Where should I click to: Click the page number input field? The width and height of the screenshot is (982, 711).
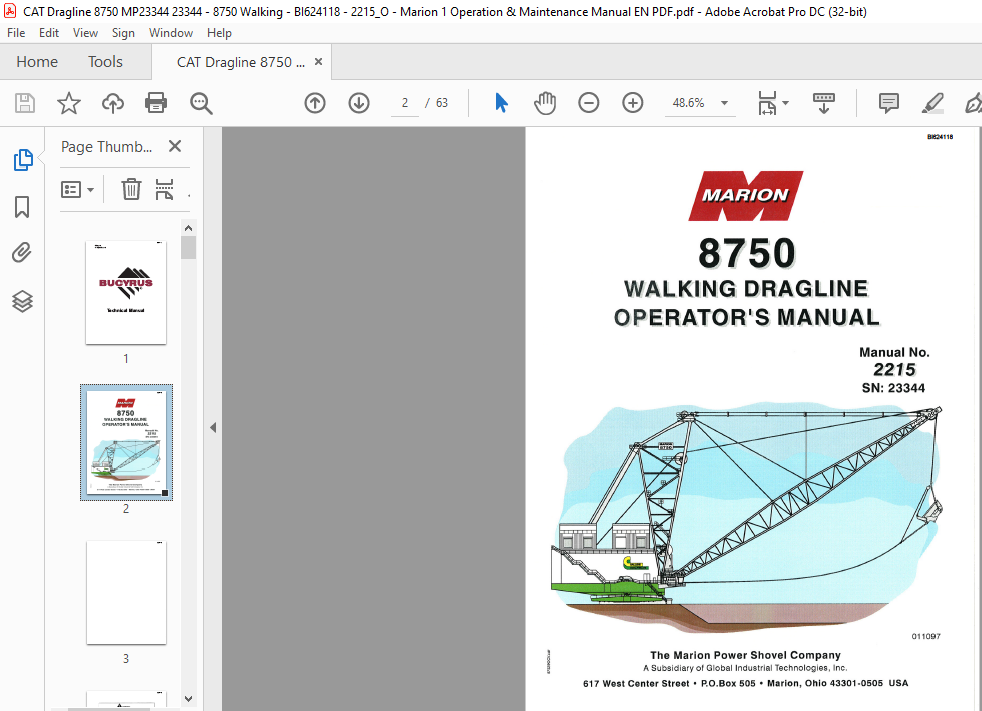pos(405,103)
